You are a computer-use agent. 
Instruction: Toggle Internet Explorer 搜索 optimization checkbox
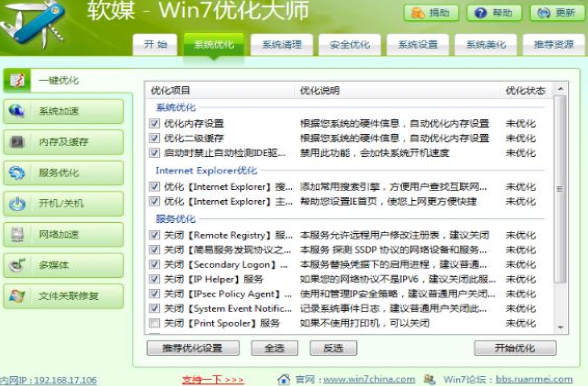154,186
